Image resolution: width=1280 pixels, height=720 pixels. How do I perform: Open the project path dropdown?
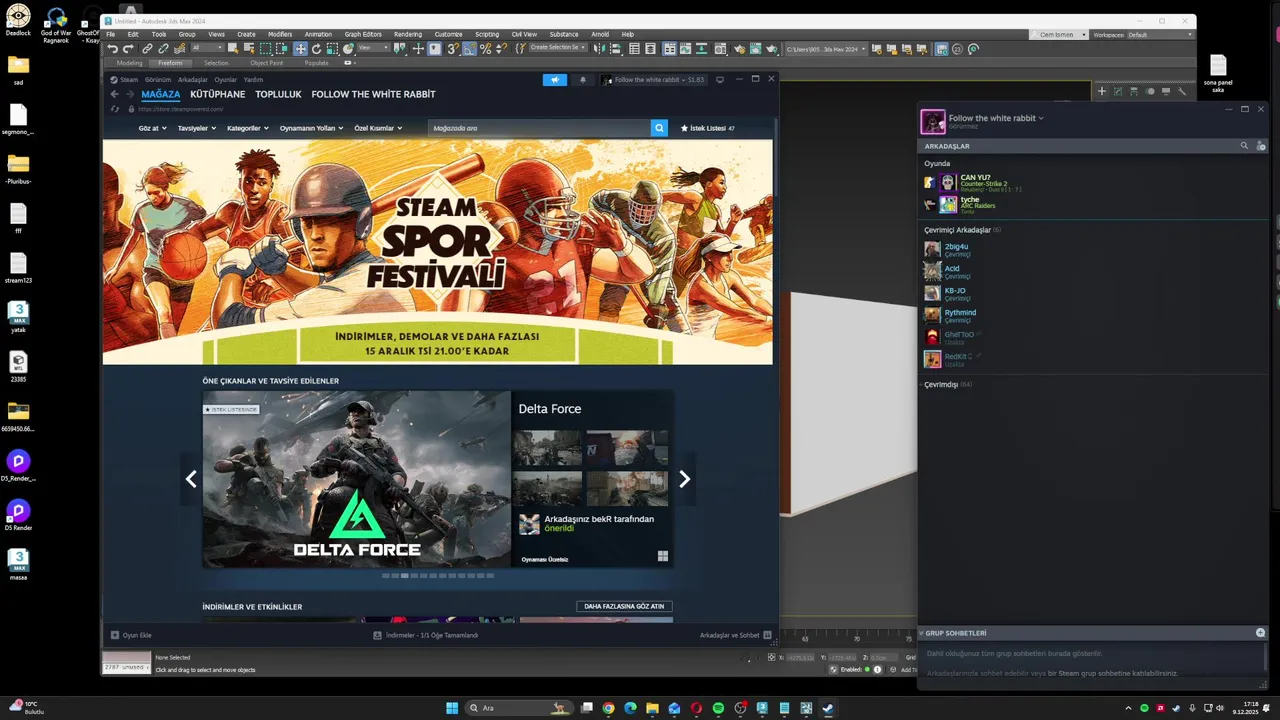pyautogui.click(x=825, y=49)
